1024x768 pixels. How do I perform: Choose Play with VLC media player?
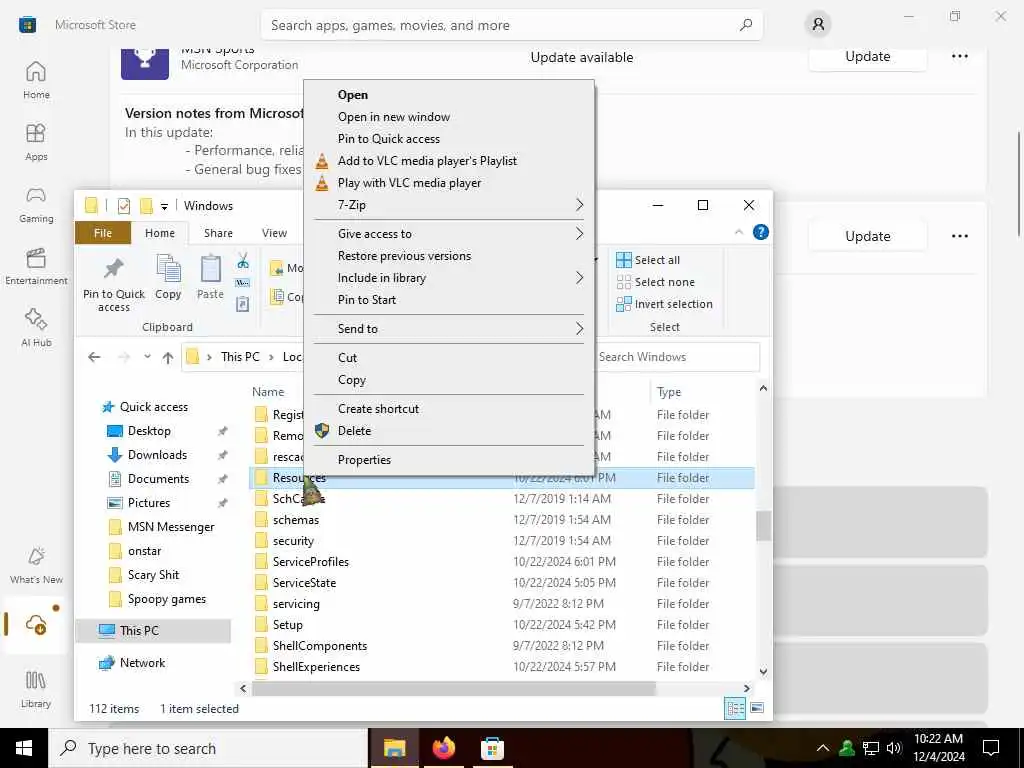pyautogui.click(x=449, y=183)
